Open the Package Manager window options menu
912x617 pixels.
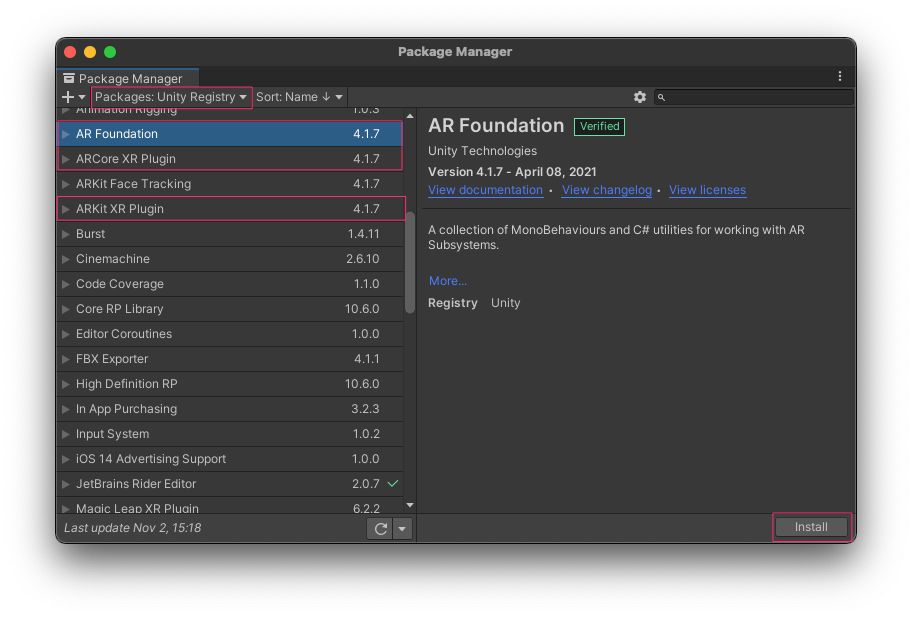point(839,76)
